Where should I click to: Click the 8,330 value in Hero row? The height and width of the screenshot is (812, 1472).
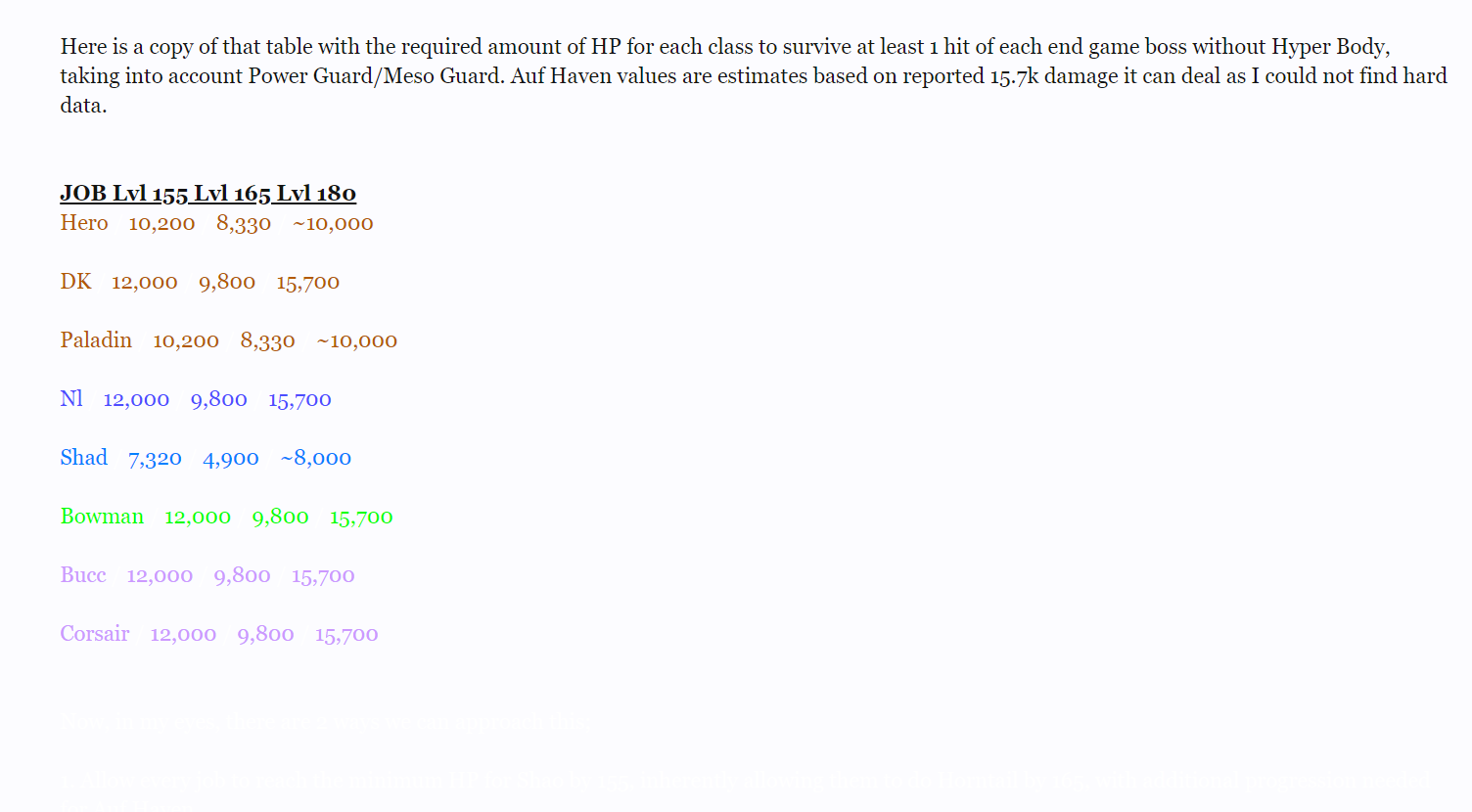tap(244, 224)
